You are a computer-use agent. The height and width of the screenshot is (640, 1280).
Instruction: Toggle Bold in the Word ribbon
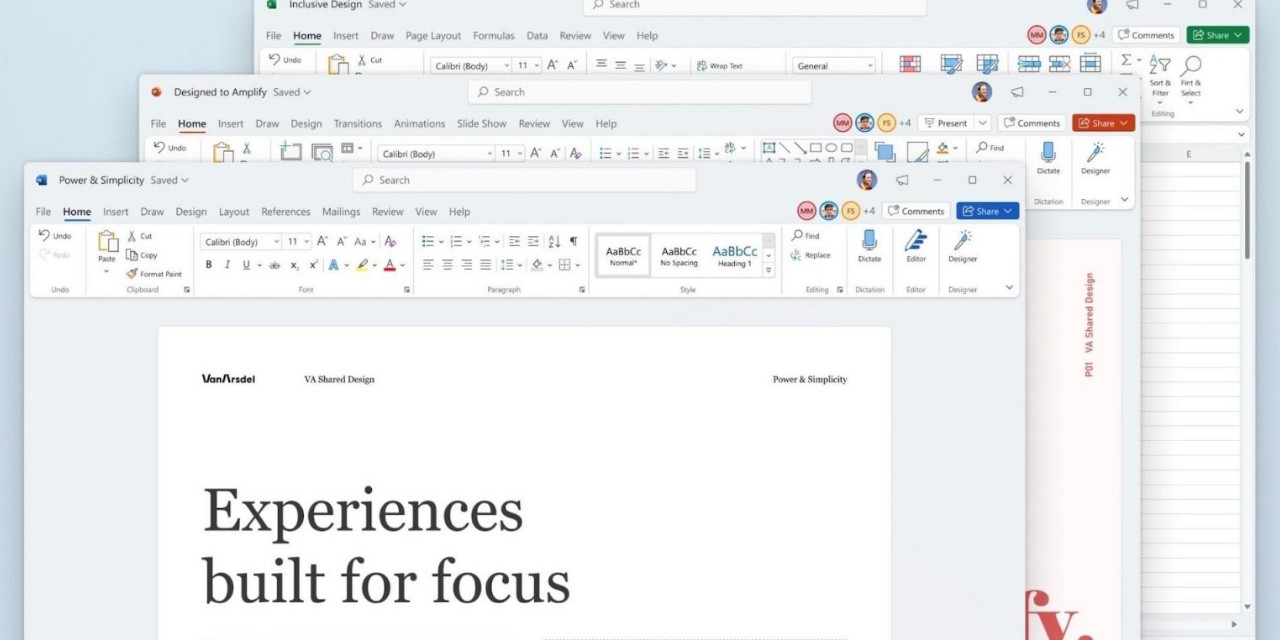pos(209,265)
